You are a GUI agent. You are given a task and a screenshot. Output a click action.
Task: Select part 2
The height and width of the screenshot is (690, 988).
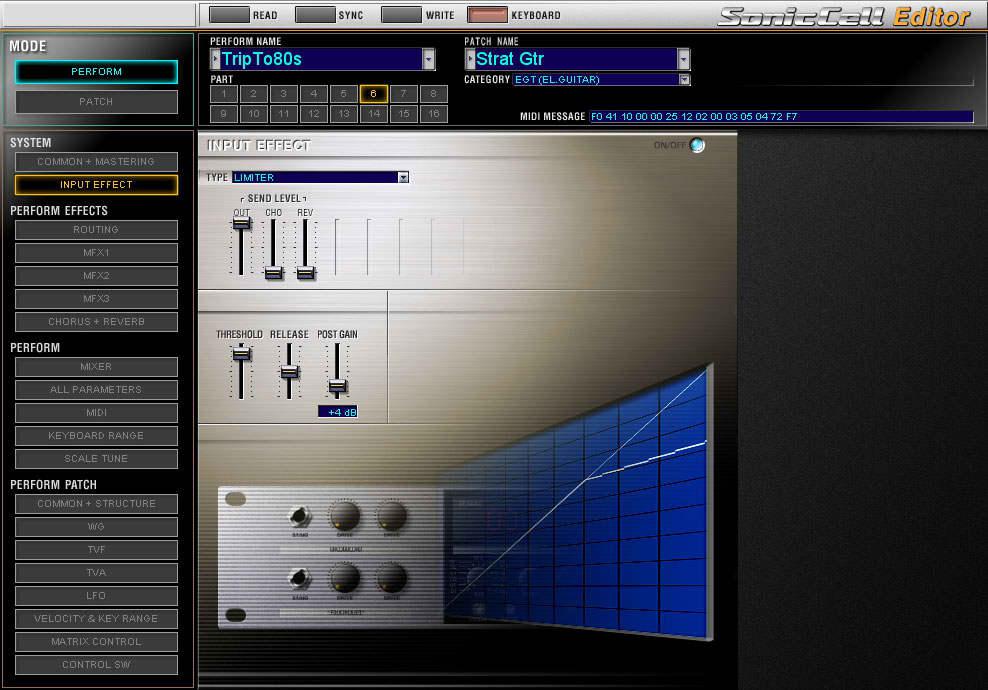tap(253, 94)
